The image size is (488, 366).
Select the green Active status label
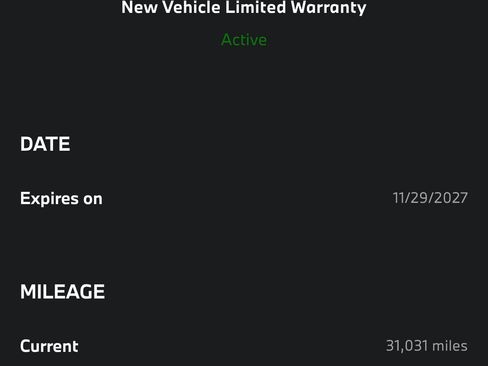tap(244, 40)
